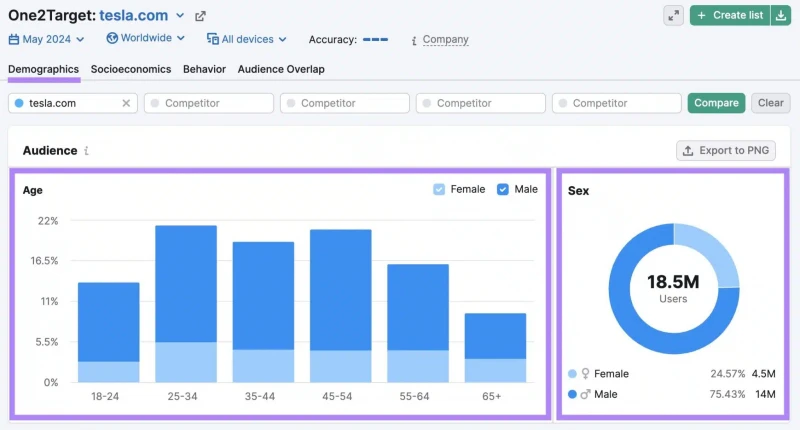Click the 22% y-axis label

coord(48,221)
